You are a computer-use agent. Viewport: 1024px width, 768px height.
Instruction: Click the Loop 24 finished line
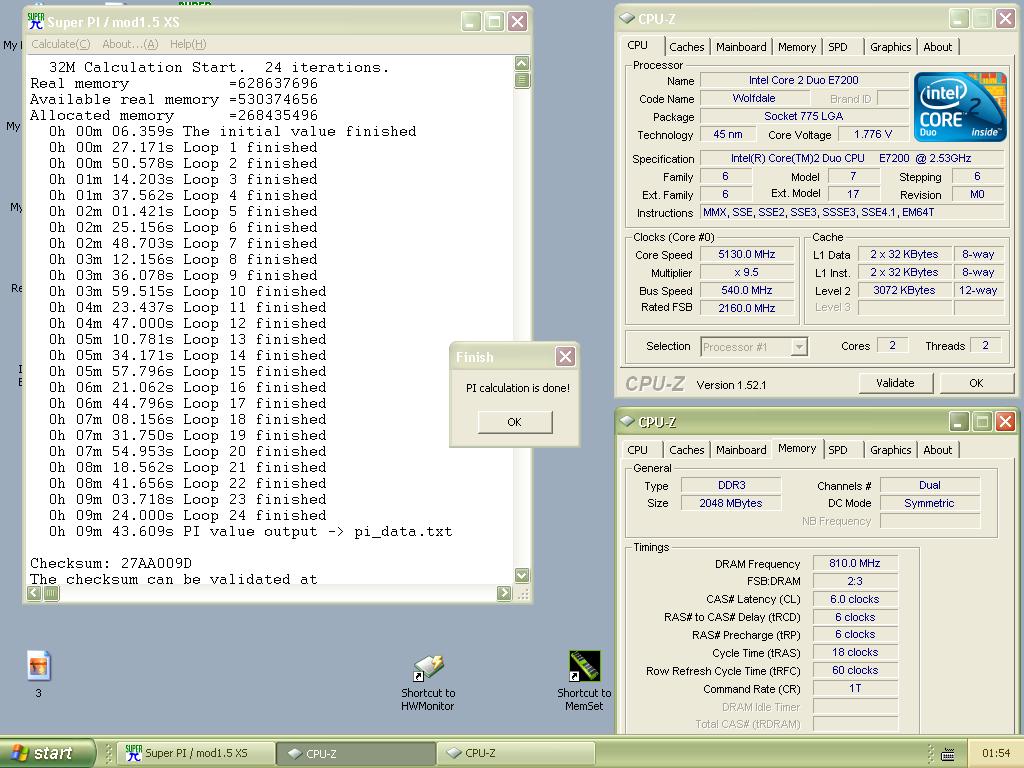coord(187,515)
